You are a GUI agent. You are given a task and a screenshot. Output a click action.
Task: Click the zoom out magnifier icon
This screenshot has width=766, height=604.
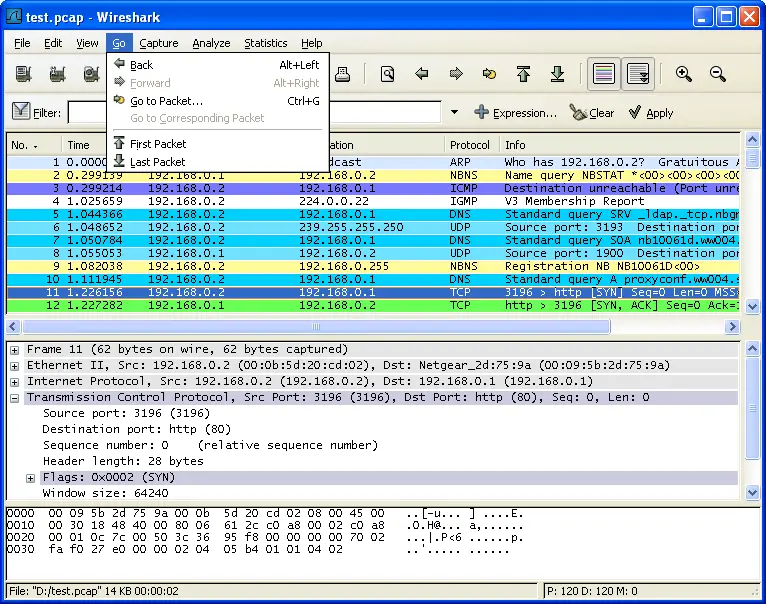click(717, 74)
